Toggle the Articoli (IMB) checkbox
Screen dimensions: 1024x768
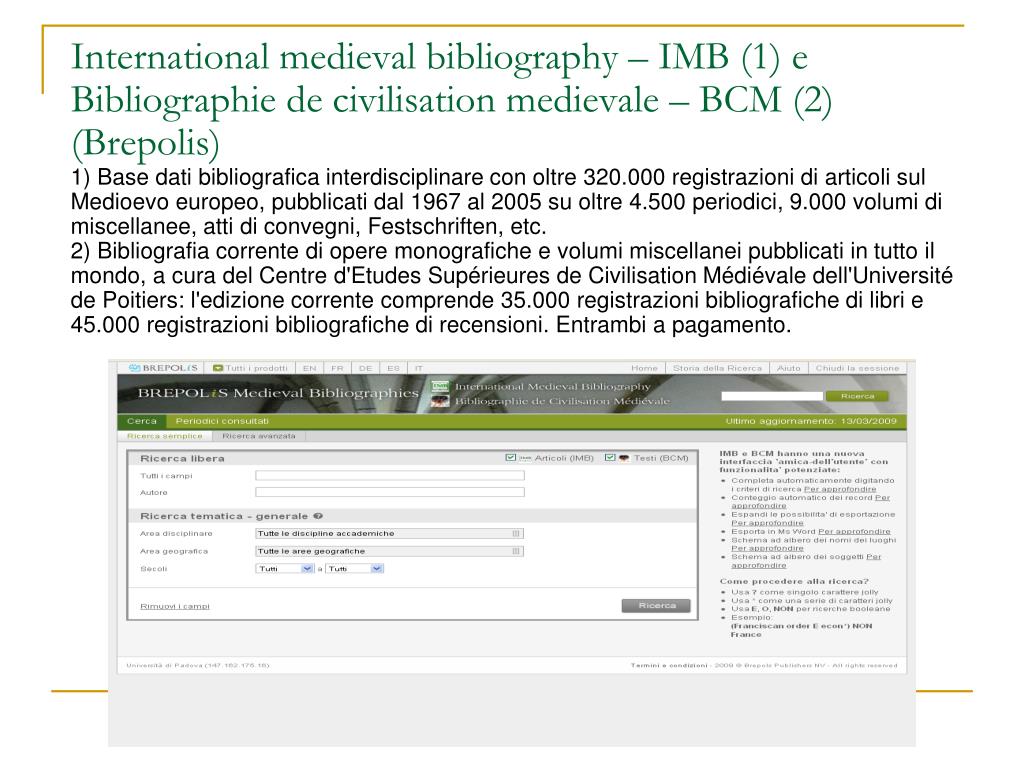pyautogui.click(x=511, y=458)
